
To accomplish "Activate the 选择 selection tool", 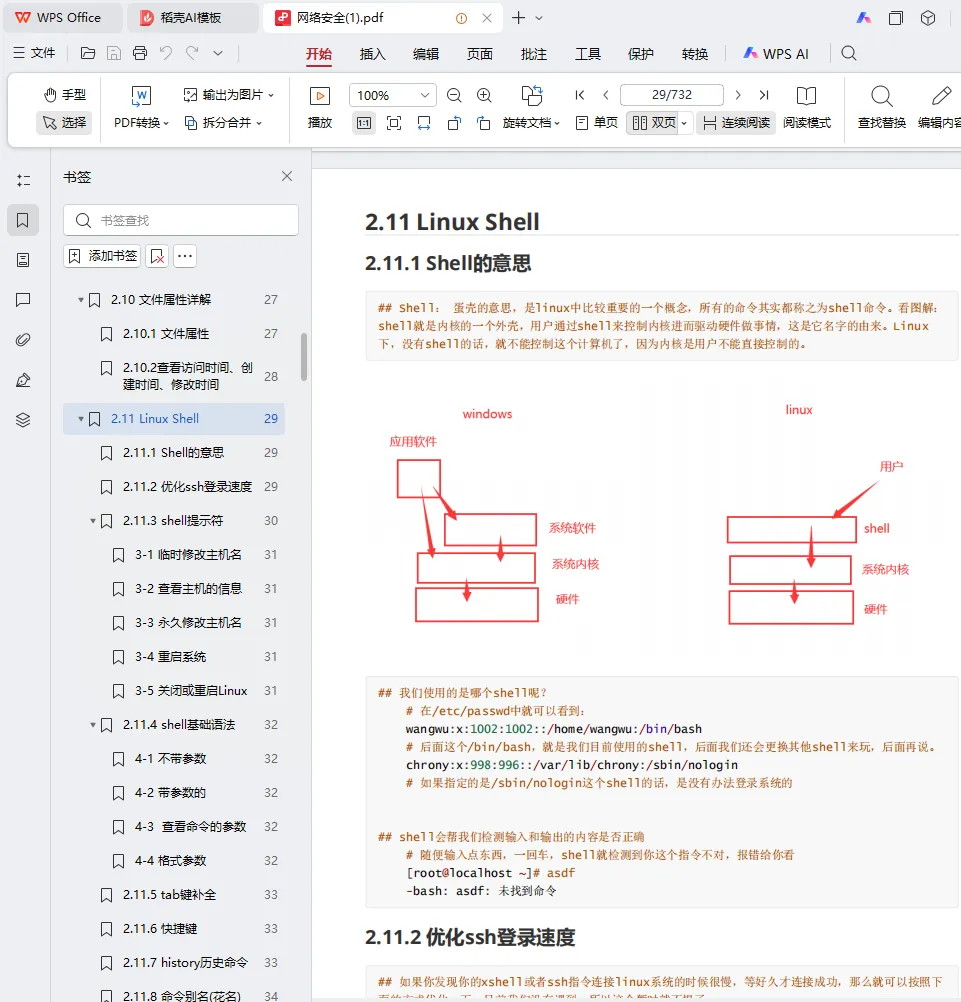I will coord(65,123).
